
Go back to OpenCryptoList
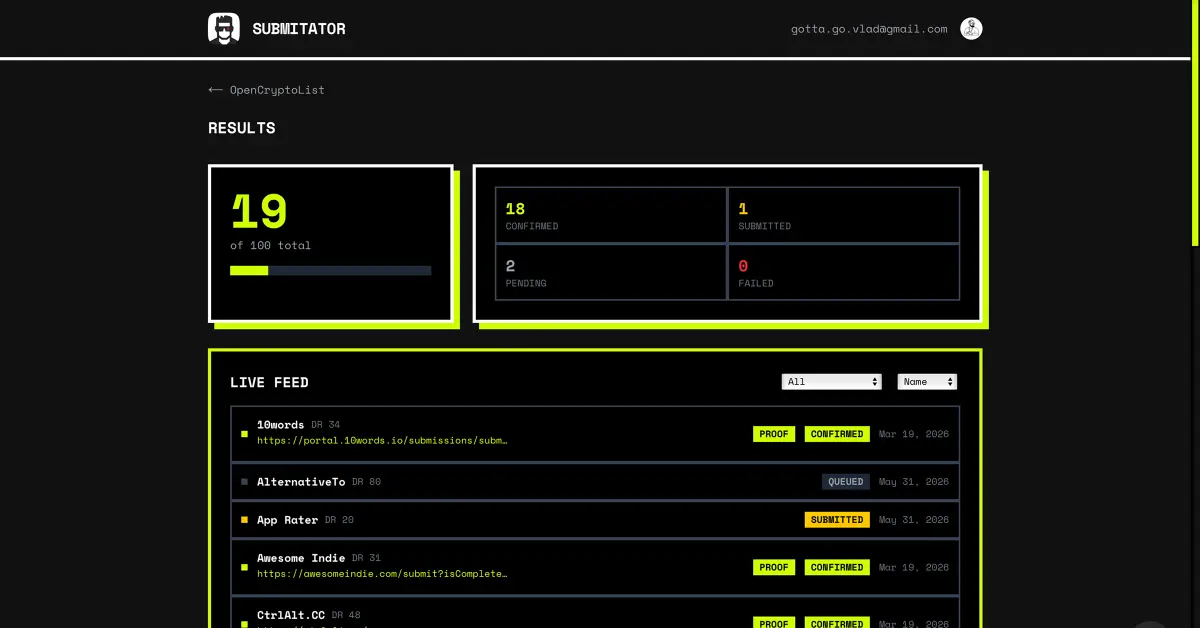[266, 90]
